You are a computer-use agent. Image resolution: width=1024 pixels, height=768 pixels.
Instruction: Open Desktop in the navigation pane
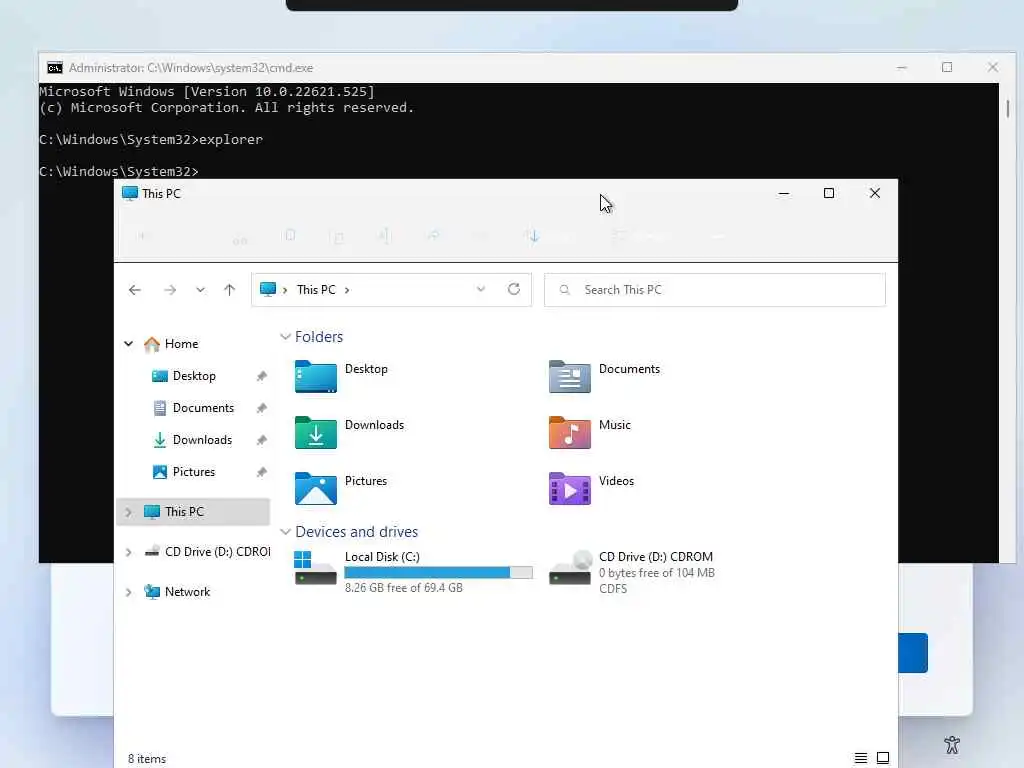[194, 376]
